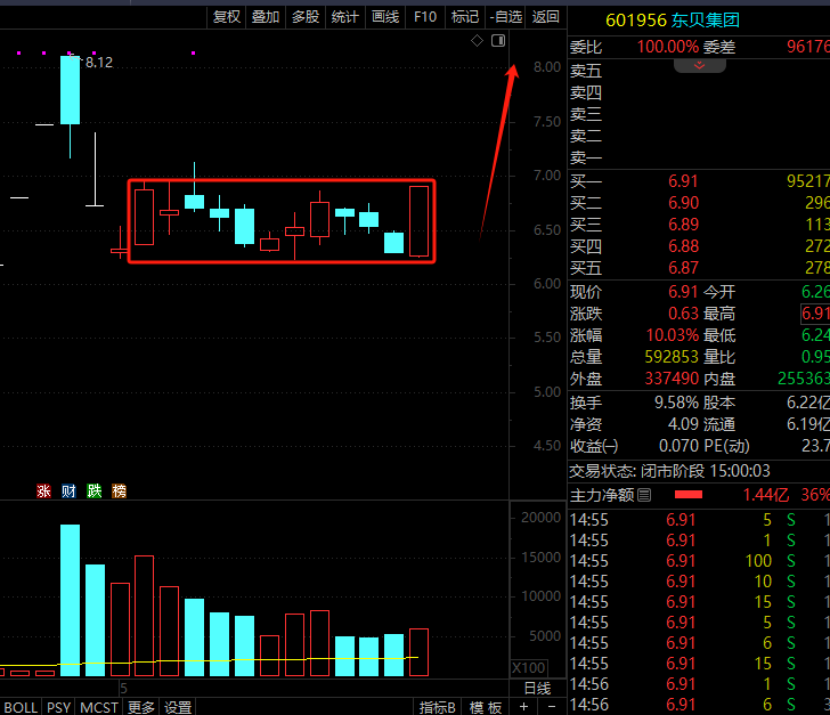Viewport: 830px width, 715px height.
Task: Click the 今开 opening price value
Action: (815, 292)
